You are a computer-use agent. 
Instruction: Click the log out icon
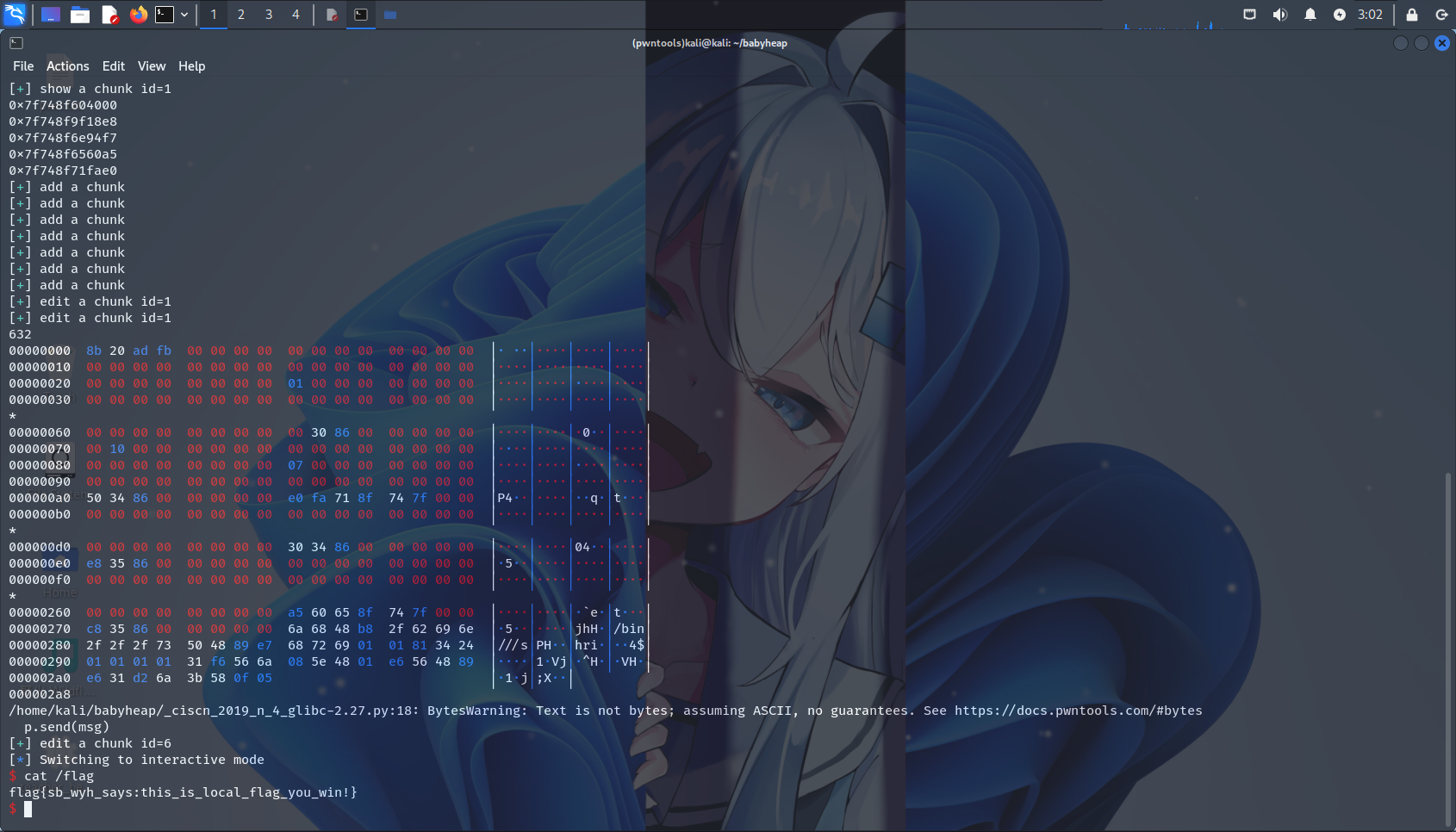1441,15
